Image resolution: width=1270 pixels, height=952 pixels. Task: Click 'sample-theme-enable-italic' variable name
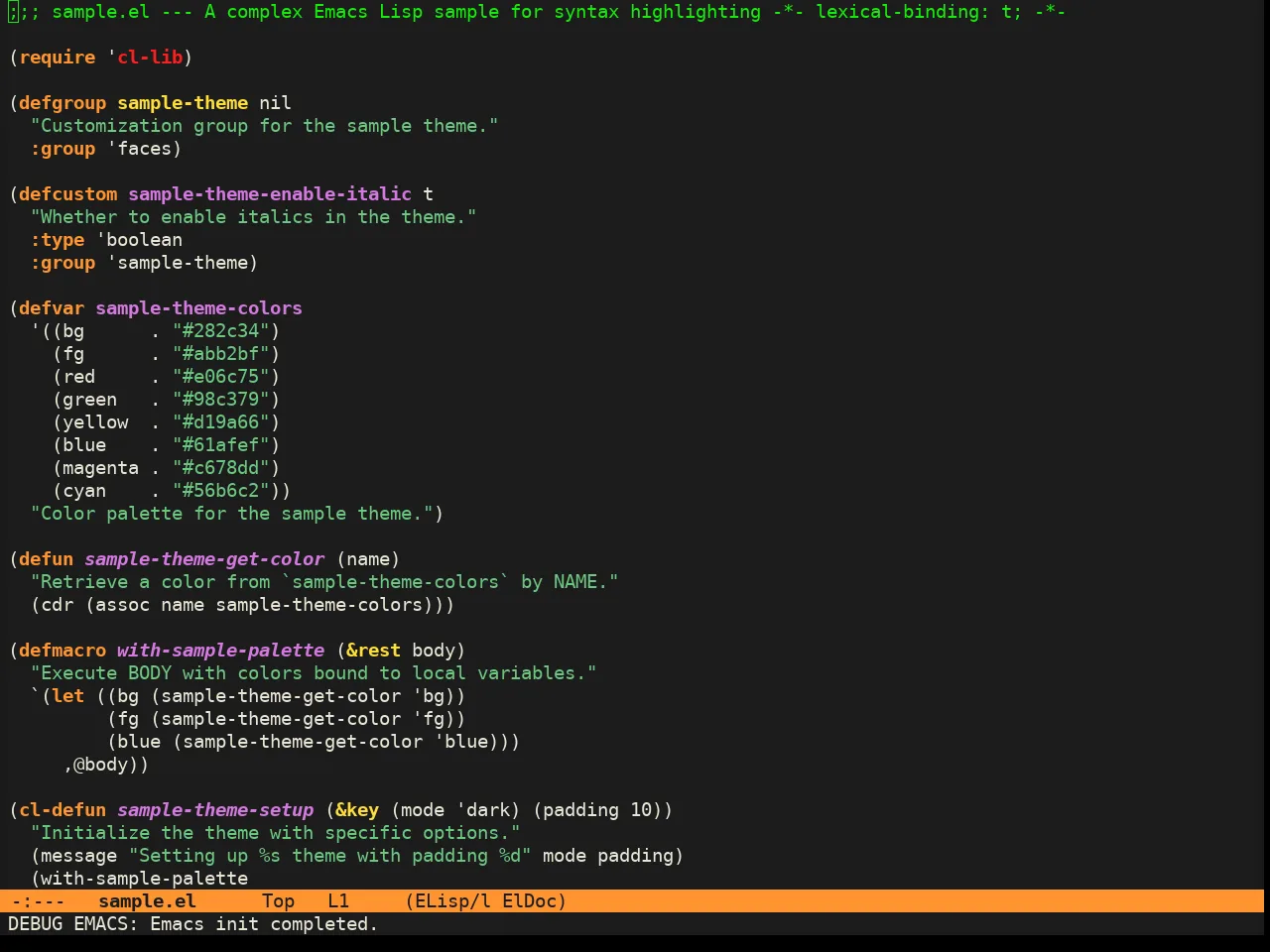coord(270,194)
